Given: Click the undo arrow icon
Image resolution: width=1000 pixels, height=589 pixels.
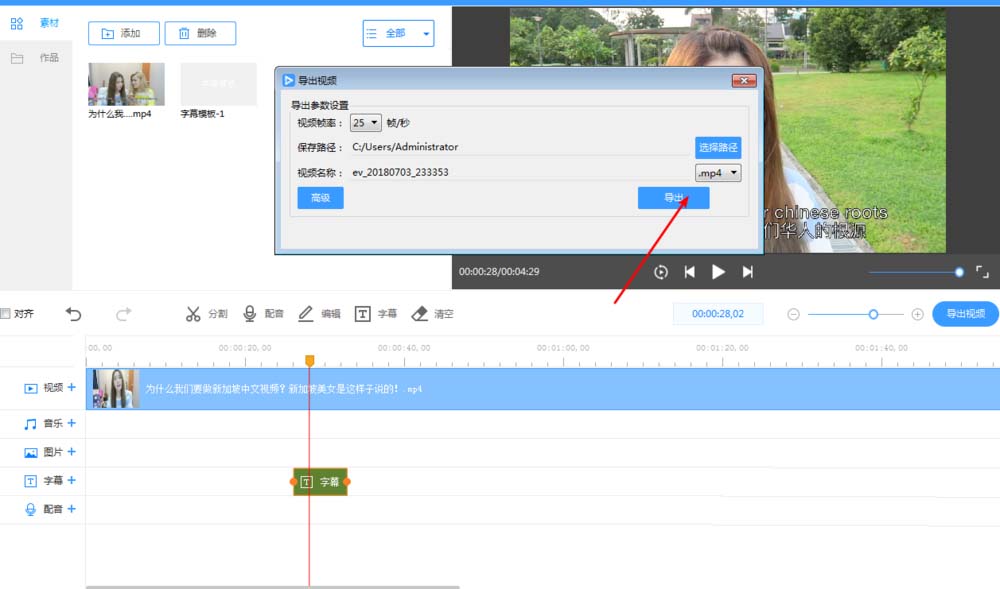Looking at the screenshot, I should click(x=73, y=313).
